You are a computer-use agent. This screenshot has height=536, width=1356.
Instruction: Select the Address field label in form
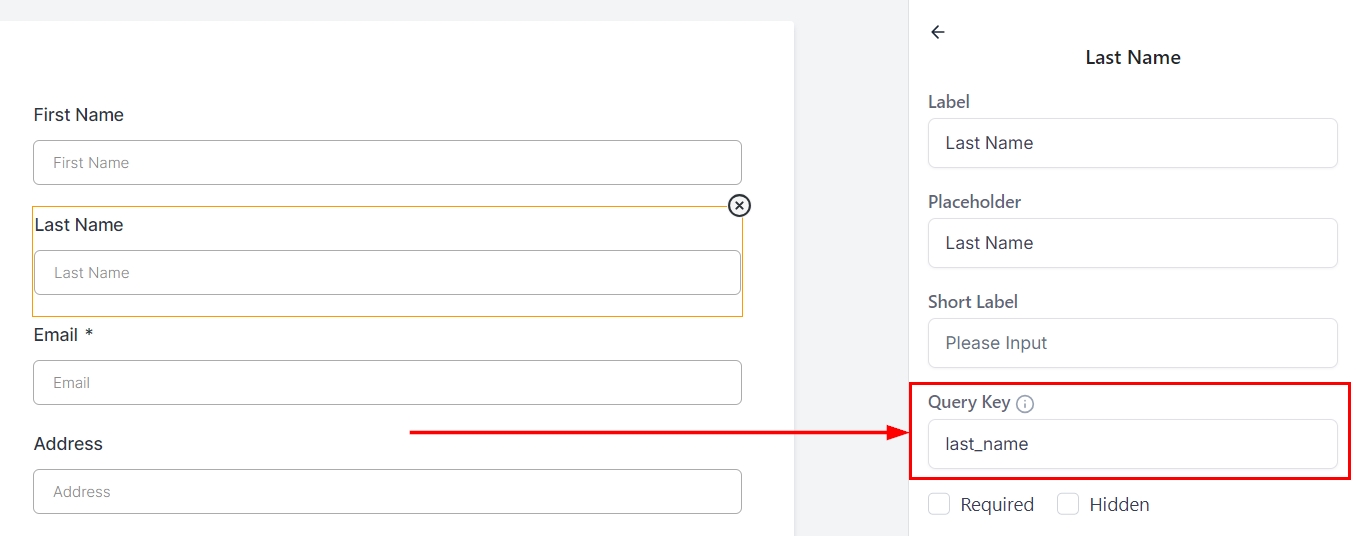[x=68, y=444]
